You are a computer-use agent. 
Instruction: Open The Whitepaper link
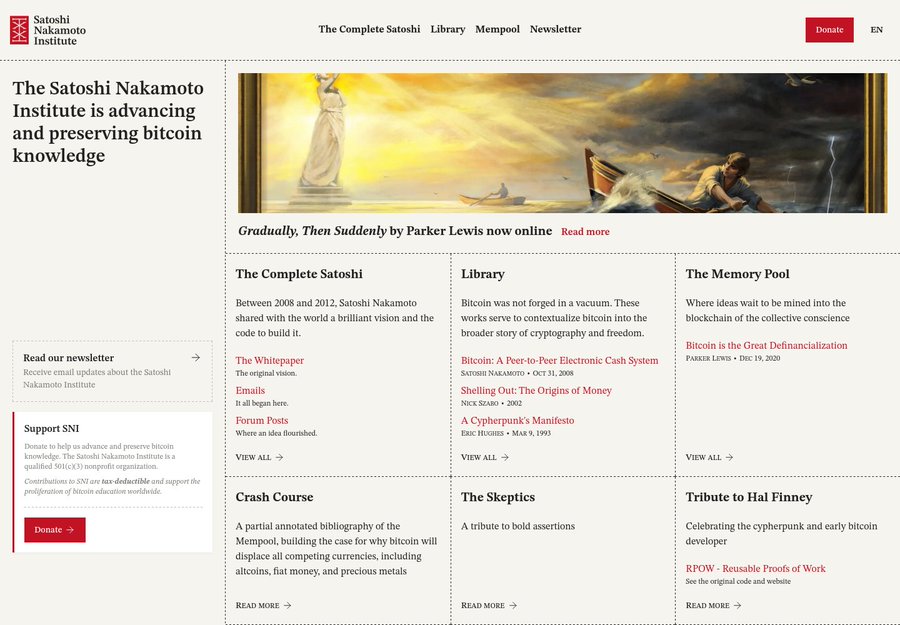(x=269, y=360)
